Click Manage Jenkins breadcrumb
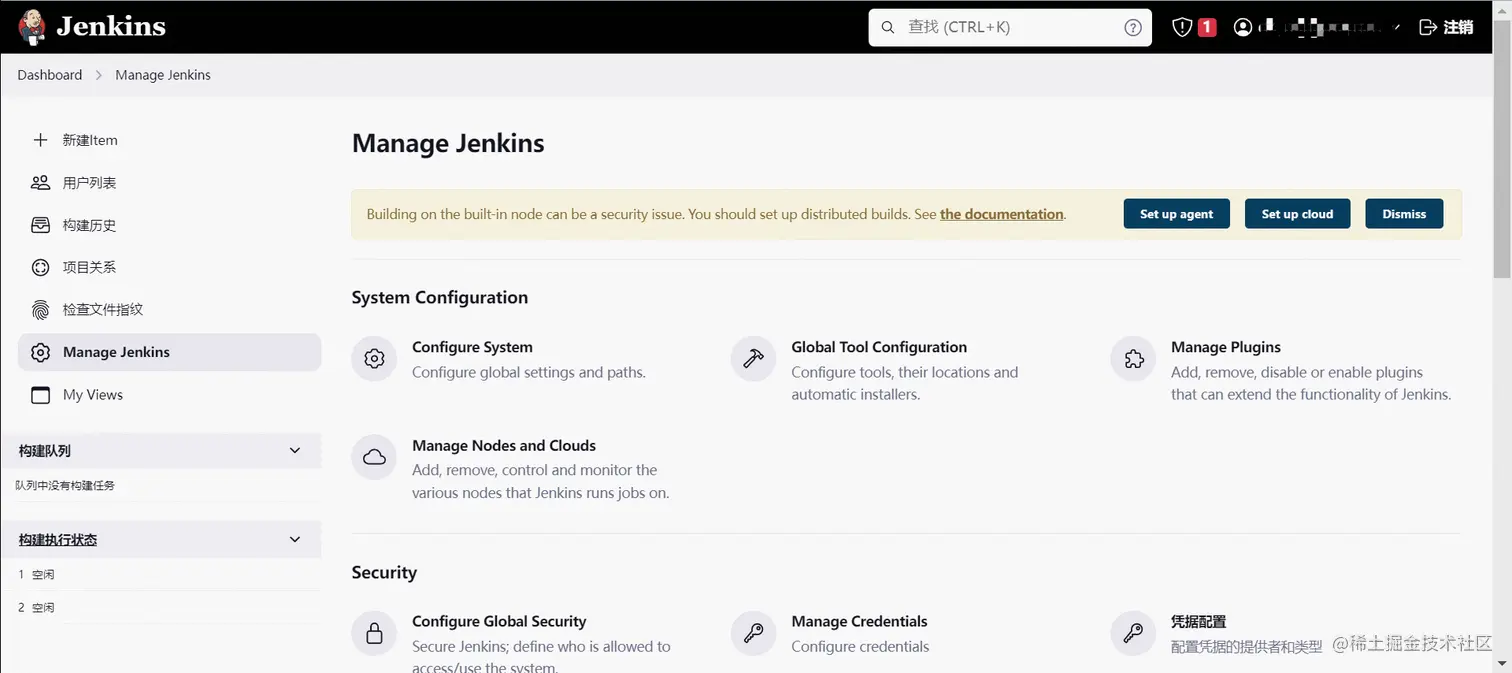This screenshot has width=1512, height=673. click(163, 75)
